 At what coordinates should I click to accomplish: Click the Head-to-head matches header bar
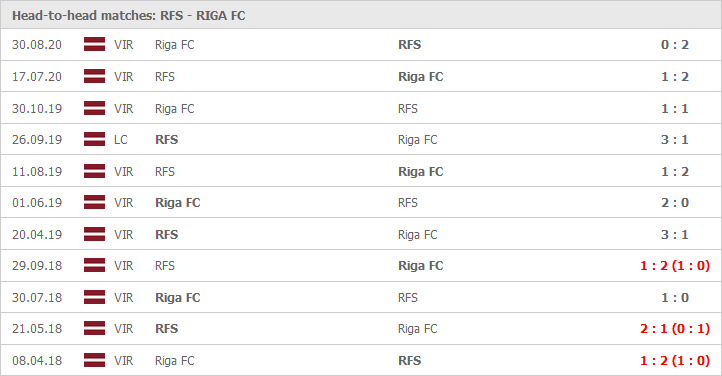(361, 15)
